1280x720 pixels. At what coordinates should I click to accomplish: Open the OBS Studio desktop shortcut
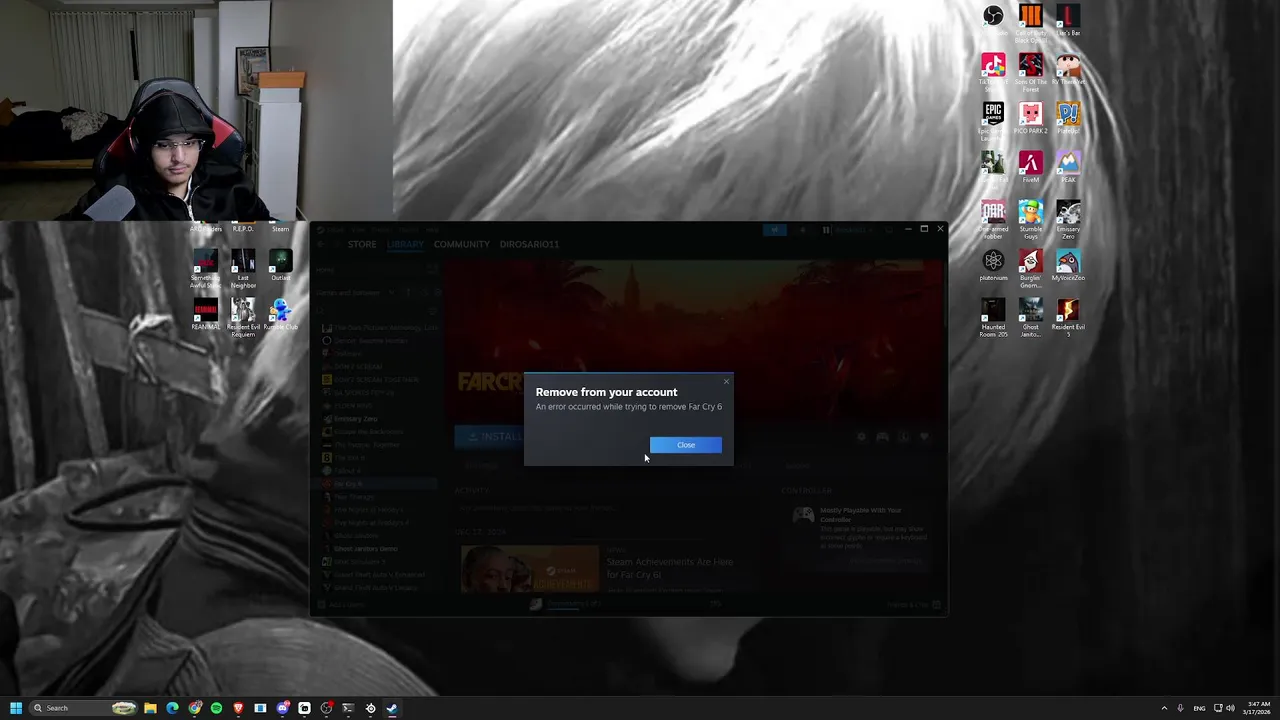click(x=993, y=20)
